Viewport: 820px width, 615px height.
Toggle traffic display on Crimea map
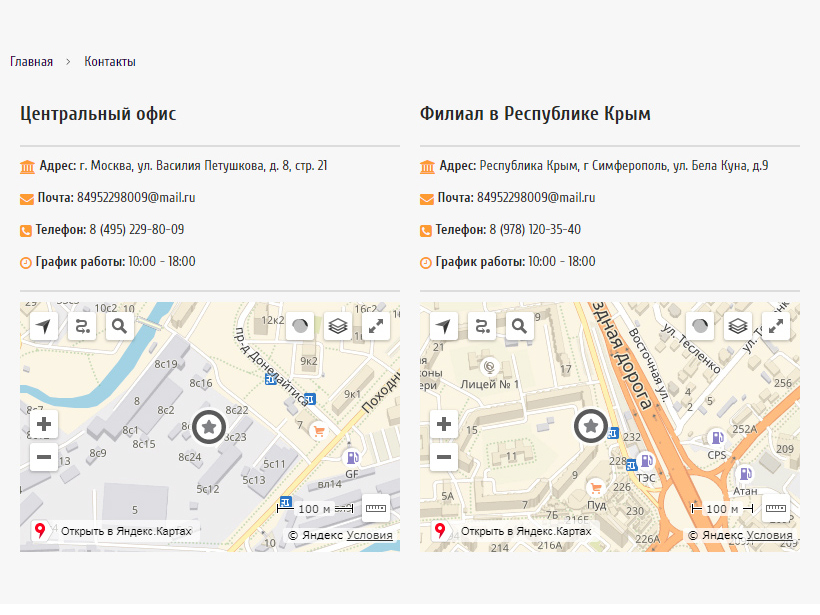click(700, 326)
